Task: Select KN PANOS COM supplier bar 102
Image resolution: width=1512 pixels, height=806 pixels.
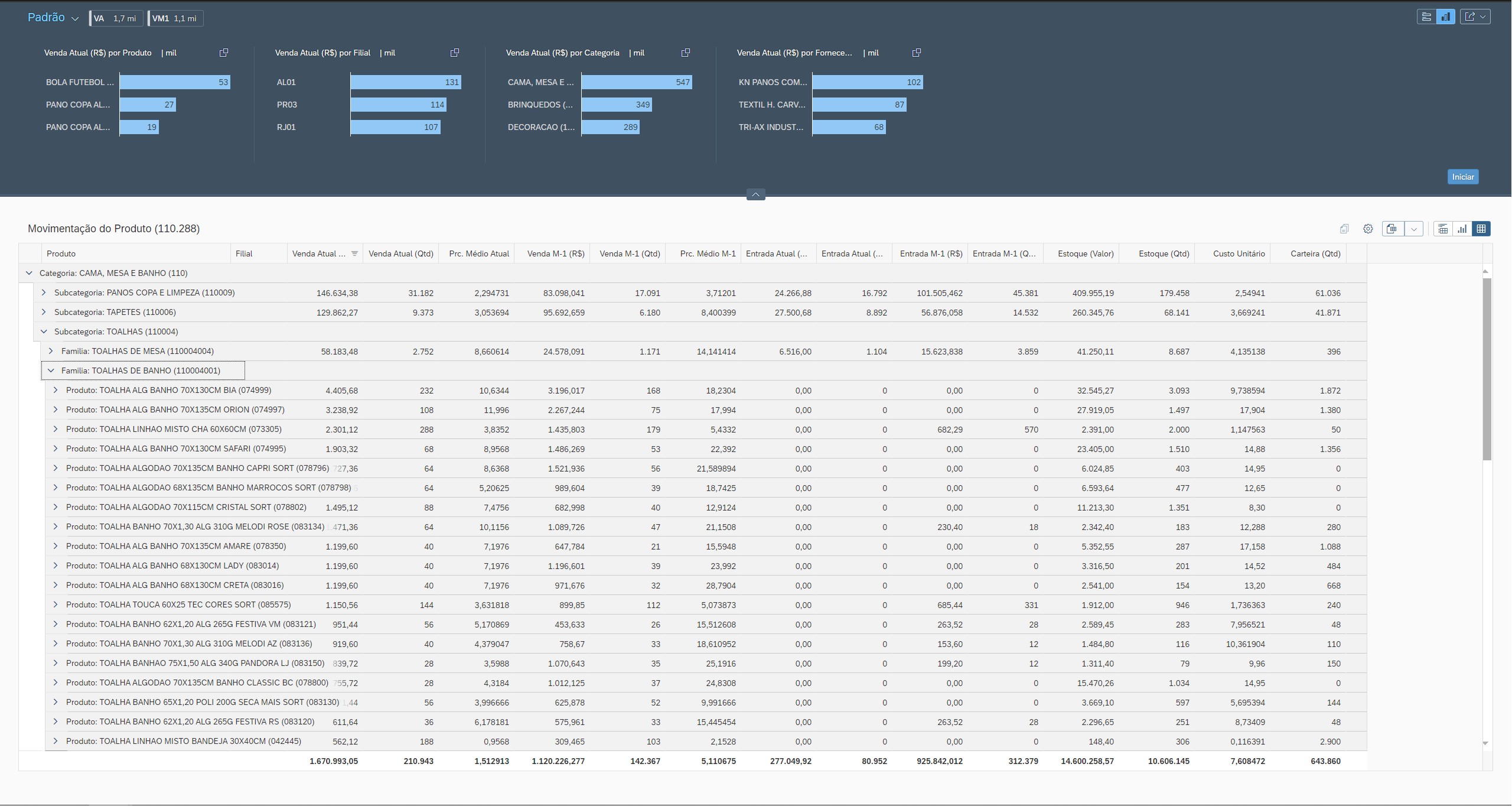Action: (x=868, y=82)
